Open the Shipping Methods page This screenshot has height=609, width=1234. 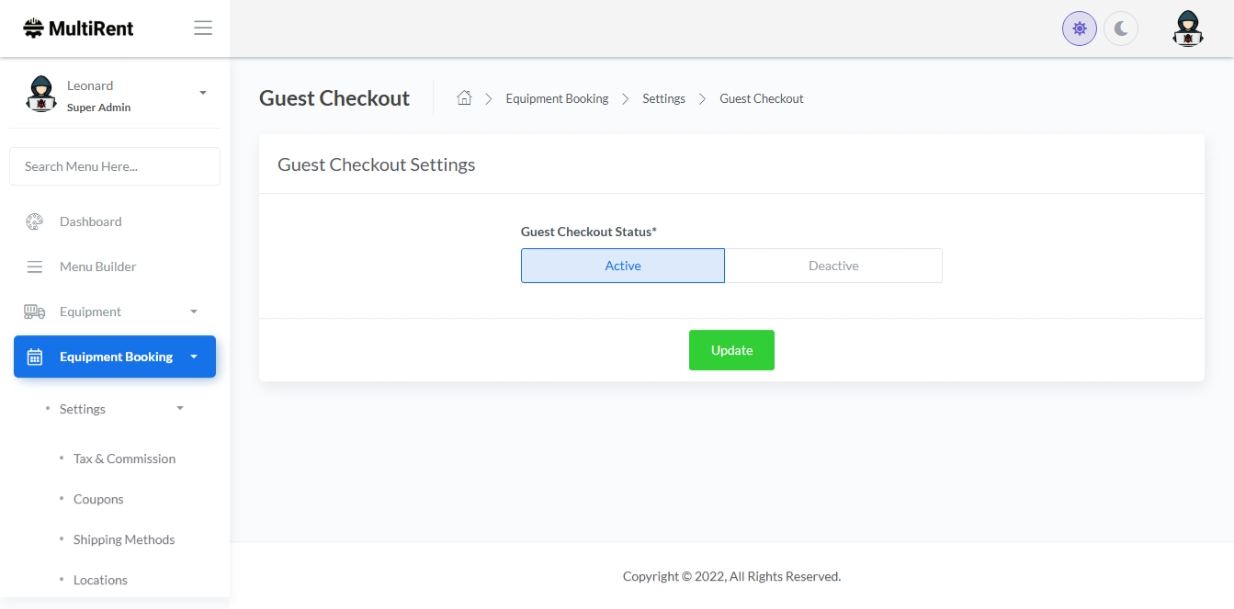pos(123,540)
